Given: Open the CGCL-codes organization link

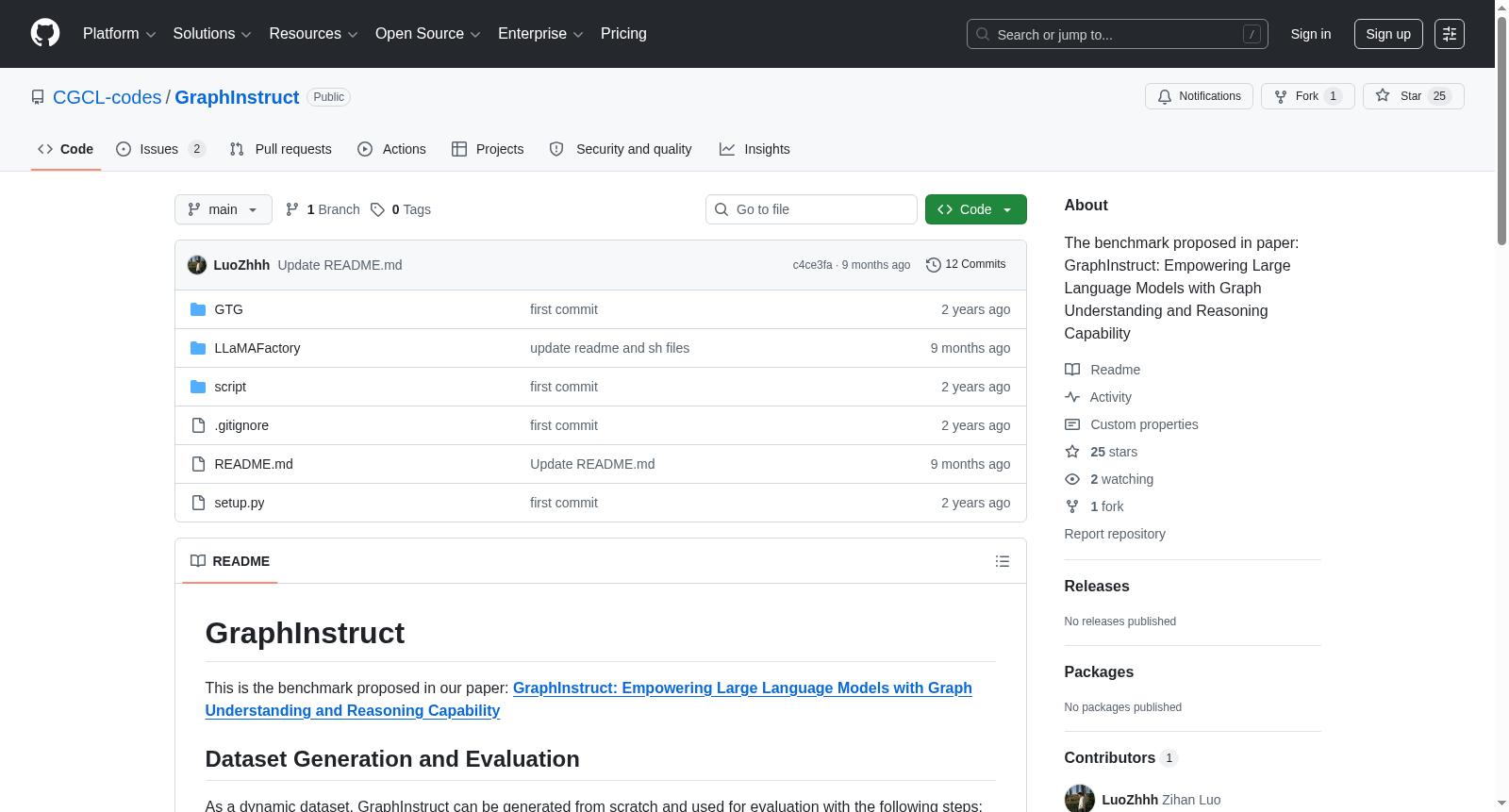Looking at the screenshot, I should click(108, 97).
